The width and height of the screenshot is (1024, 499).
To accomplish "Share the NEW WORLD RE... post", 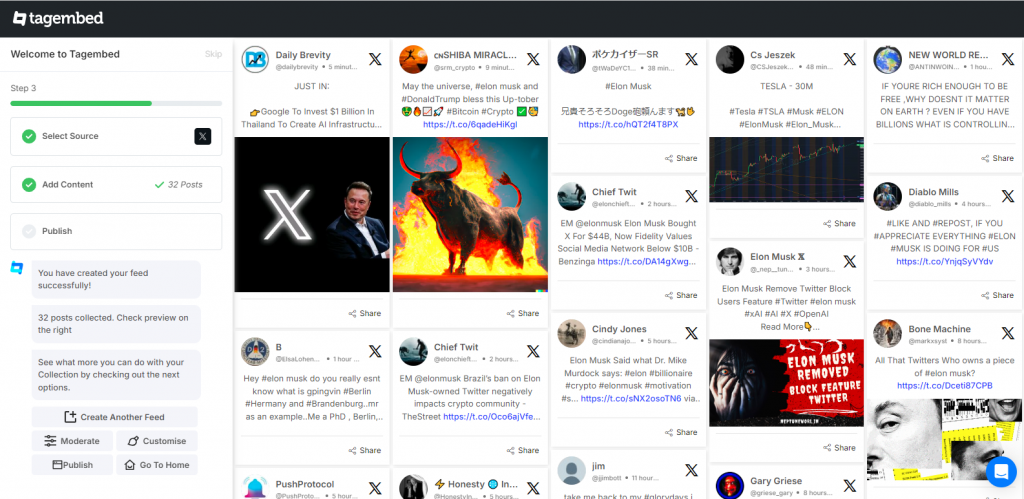I will [997, 158].
